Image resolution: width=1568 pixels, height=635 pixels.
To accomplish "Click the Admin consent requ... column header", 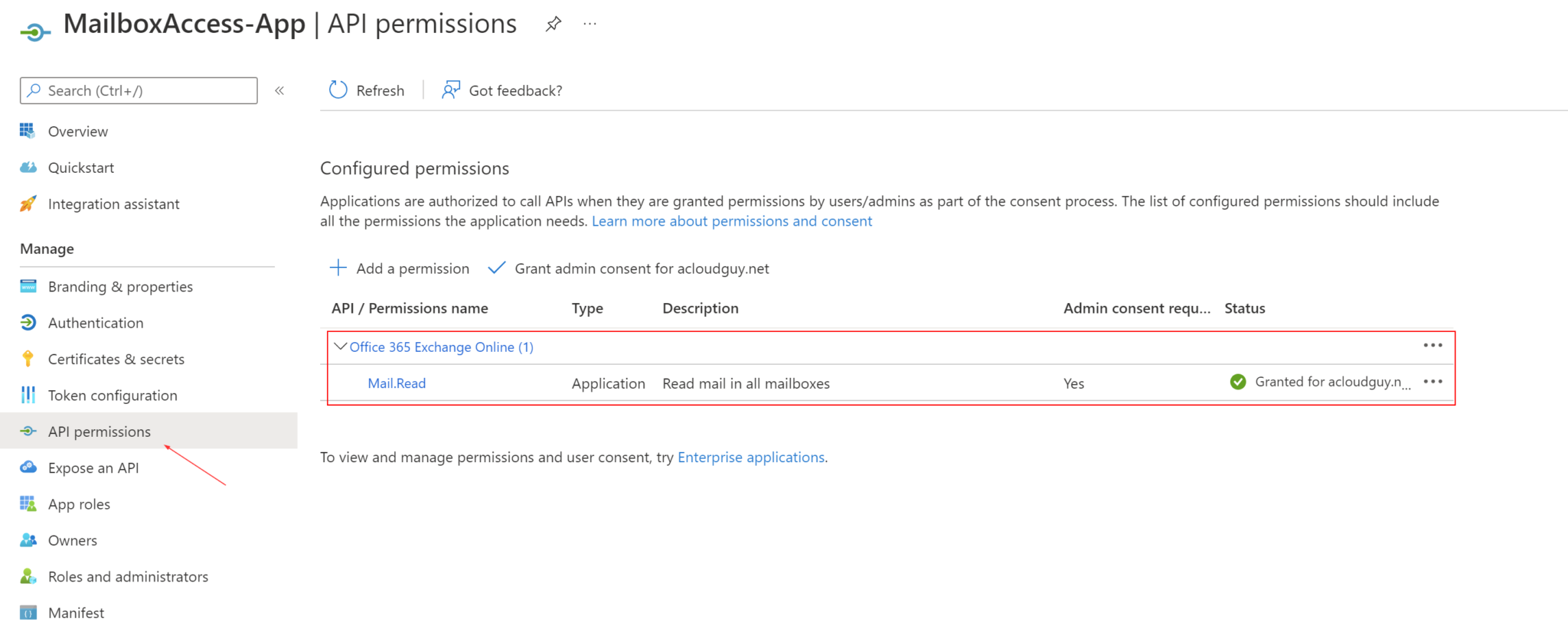I will pos(1137,308).
